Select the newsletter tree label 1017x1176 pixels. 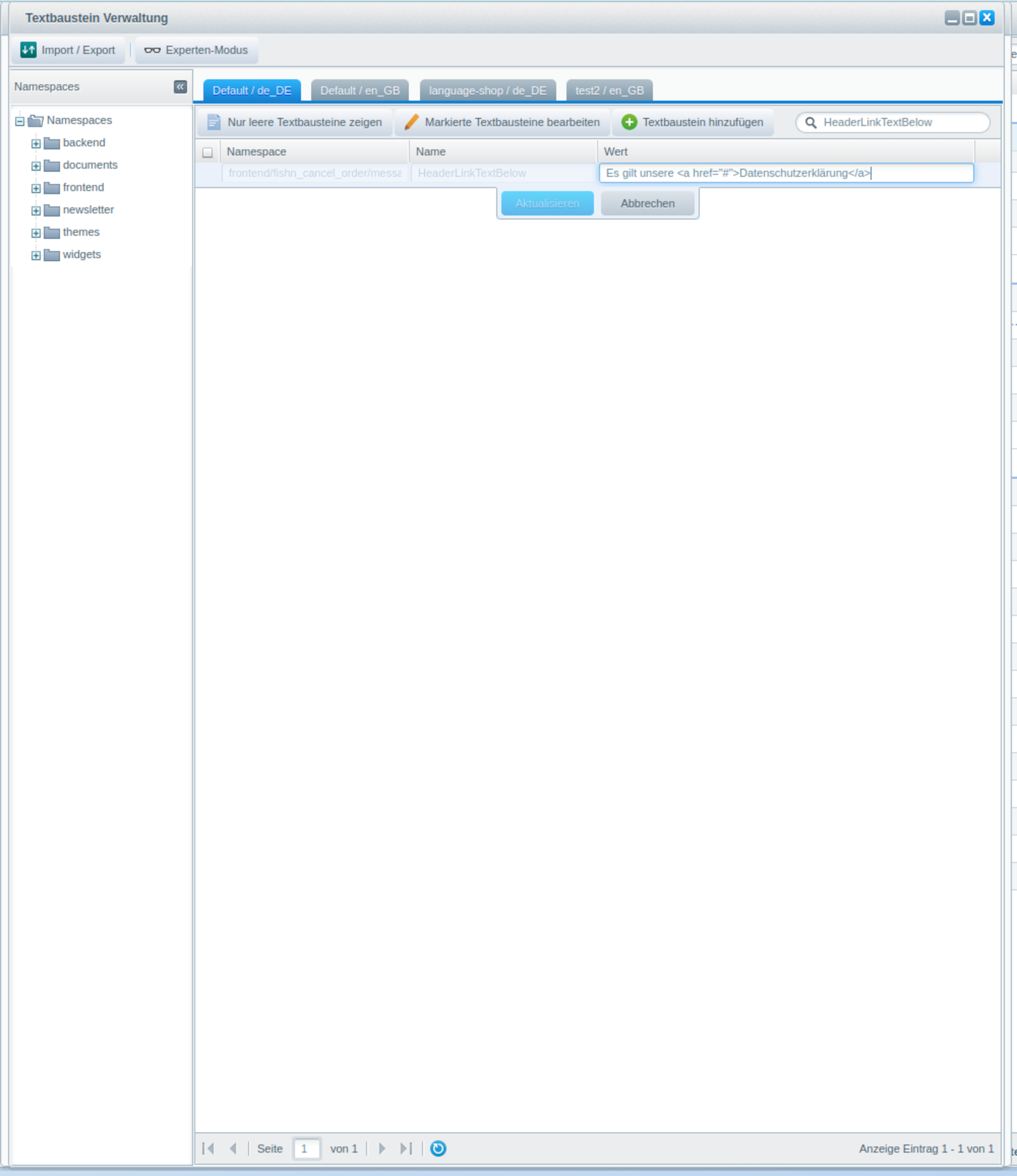click(88, 210)
